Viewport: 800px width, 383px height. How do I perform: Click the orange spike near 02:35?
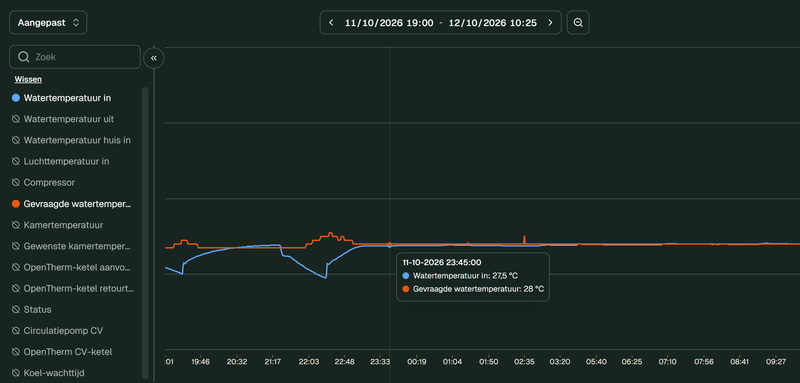coord(524,240)
